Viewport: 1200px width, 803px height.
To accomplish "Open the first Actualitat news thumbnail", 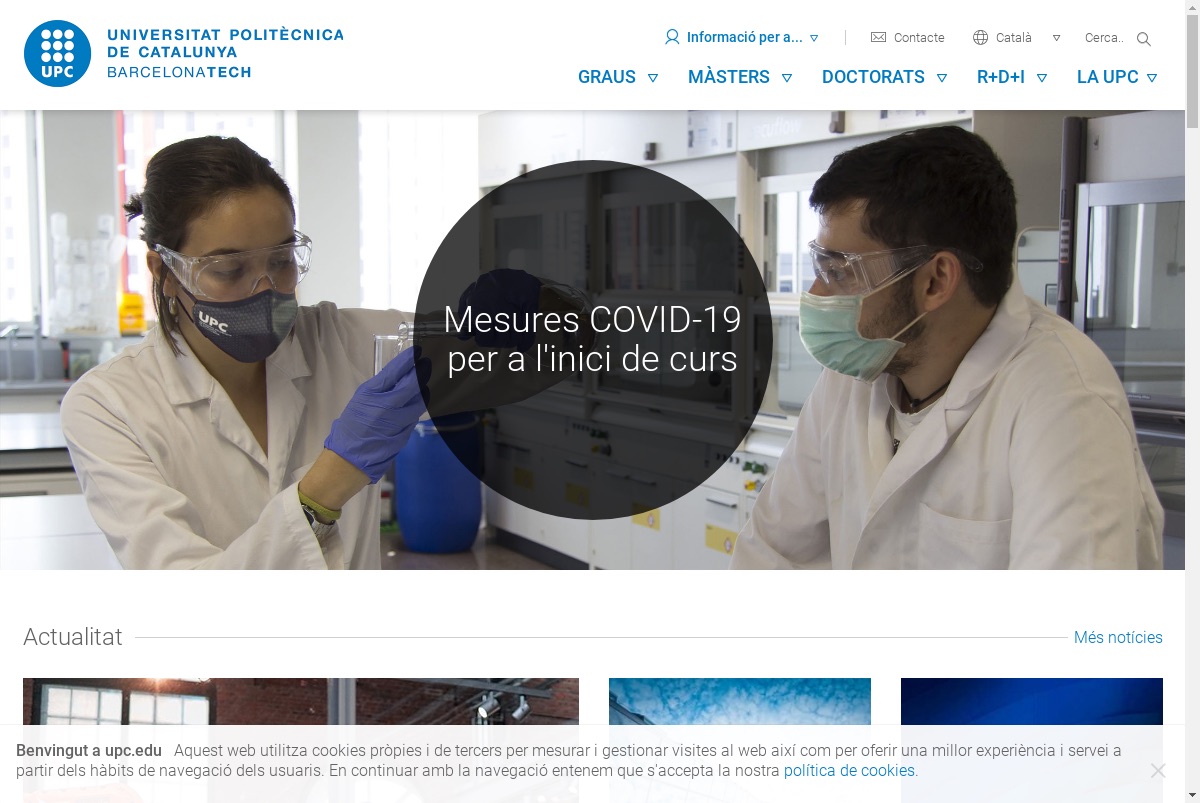I will [x=301, y=740].
